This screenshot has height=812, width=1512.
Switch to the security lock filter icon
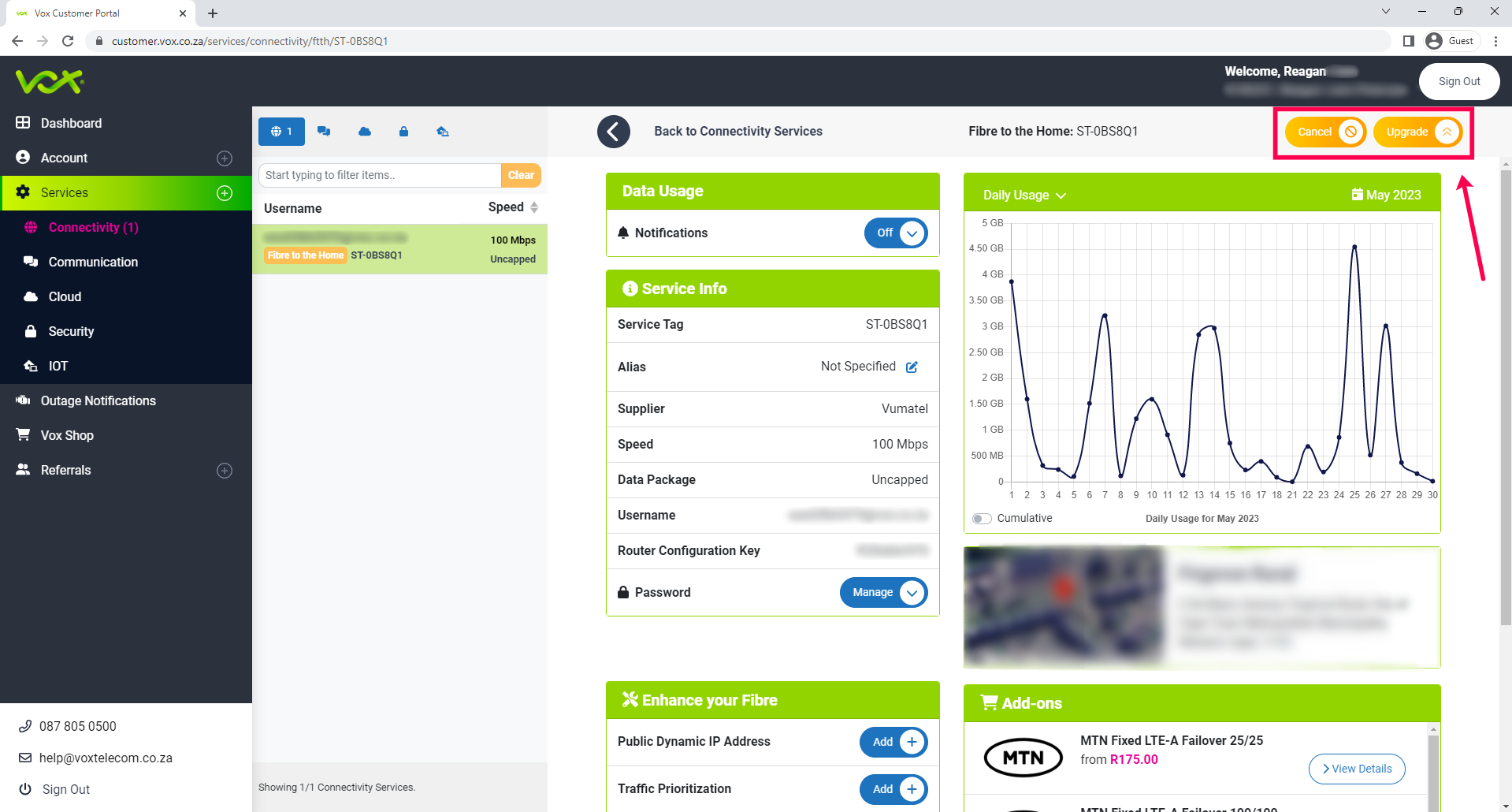tap(403, 132)
